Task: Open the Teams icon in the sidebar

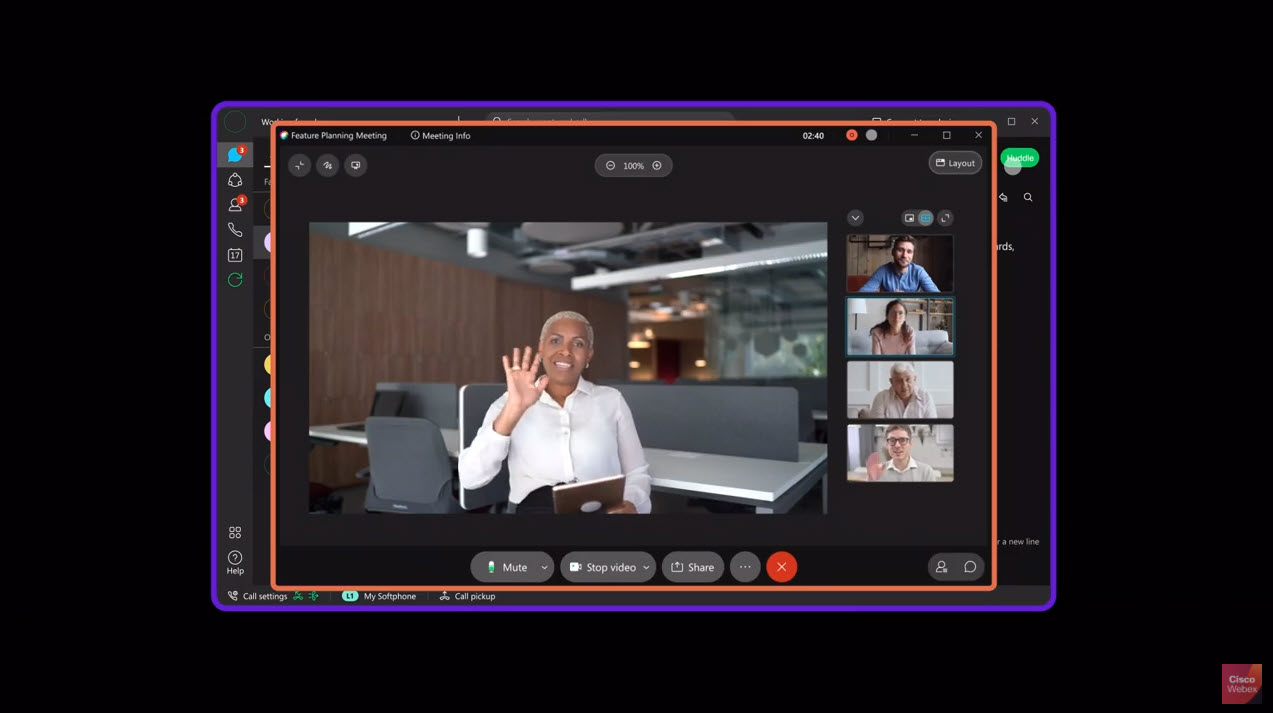Action: click(x=235, y=180)
